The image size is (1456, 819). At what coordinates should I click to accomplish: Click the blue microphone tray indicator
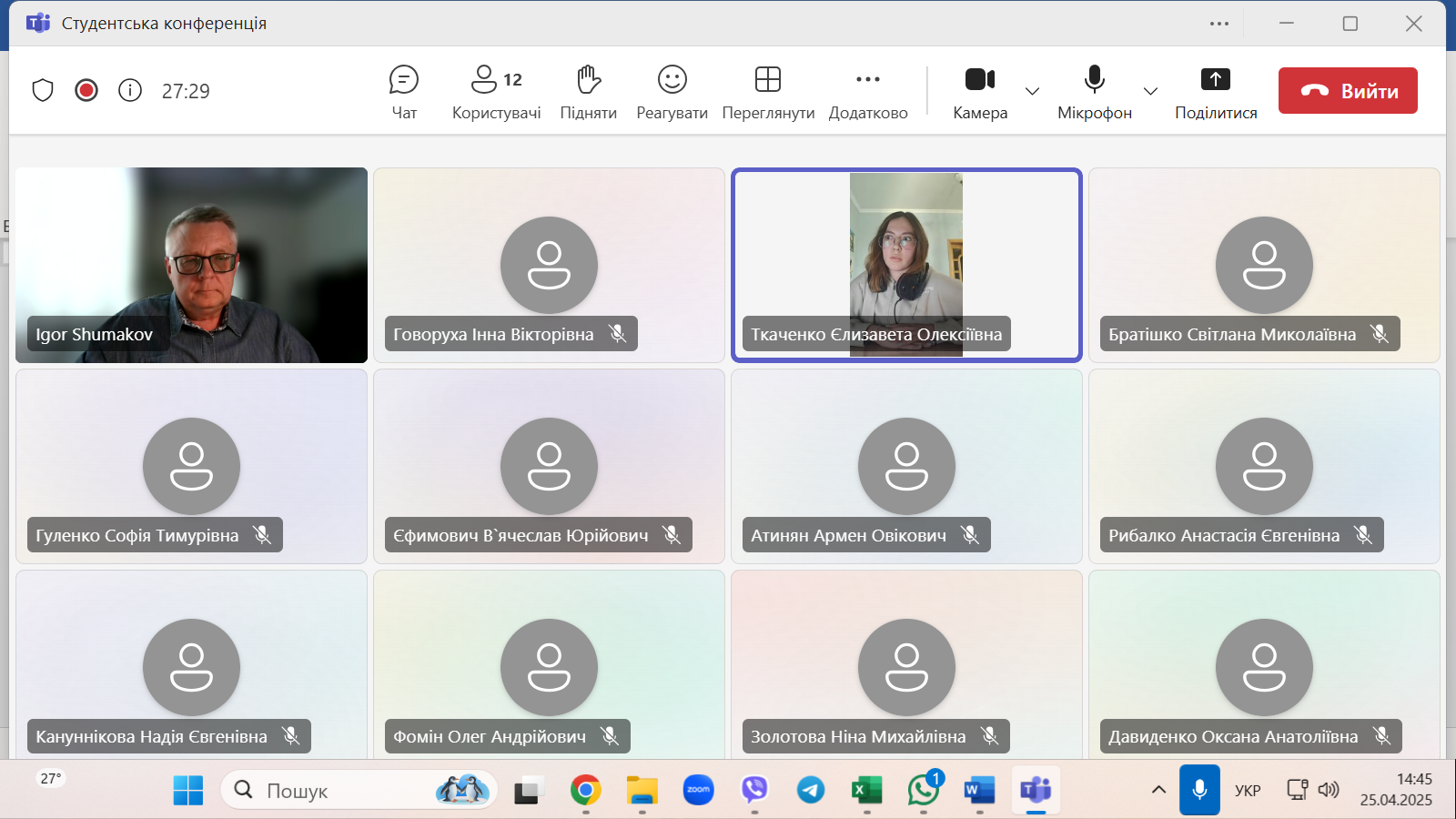pyautogui.click(x=1199, y=790)
